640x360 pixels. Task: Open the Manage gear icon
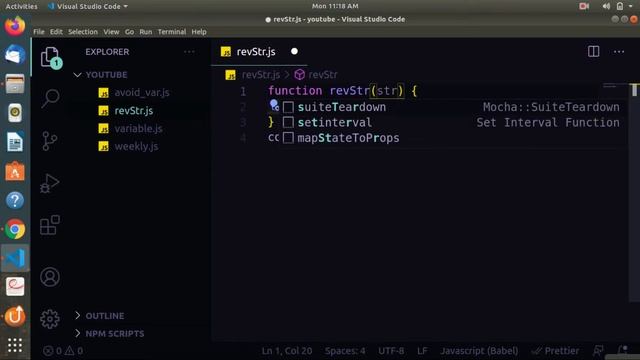pos(50,319)
